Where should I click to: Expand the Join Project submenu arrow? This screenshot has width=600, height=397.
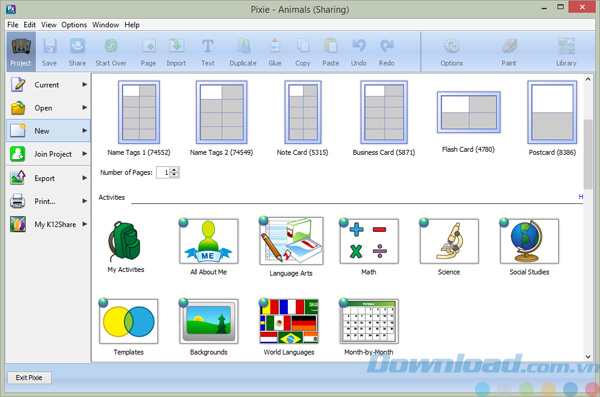pos(85,154)
